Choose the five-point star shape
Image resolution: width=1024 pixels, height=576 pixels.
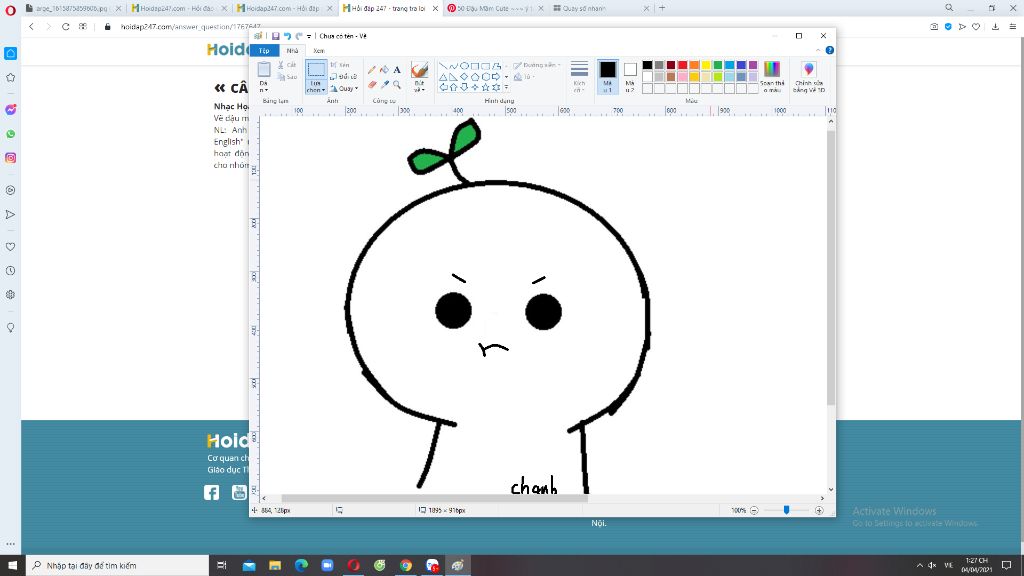485,87
